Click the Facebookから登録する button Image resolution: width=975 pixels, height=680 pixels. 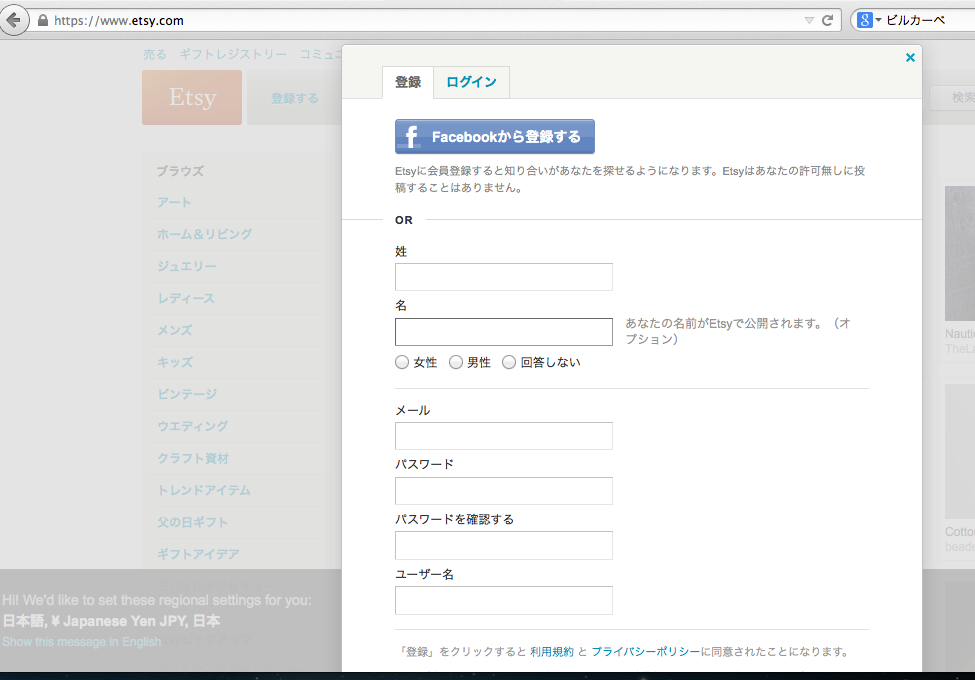click(495, 137)
